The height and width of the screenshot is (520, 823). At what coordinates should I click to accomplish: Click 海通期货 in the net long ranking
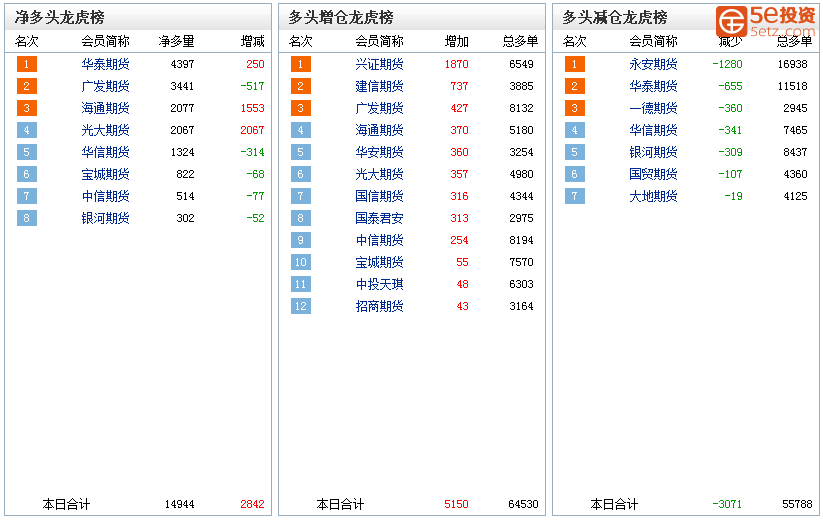point(105,108)
